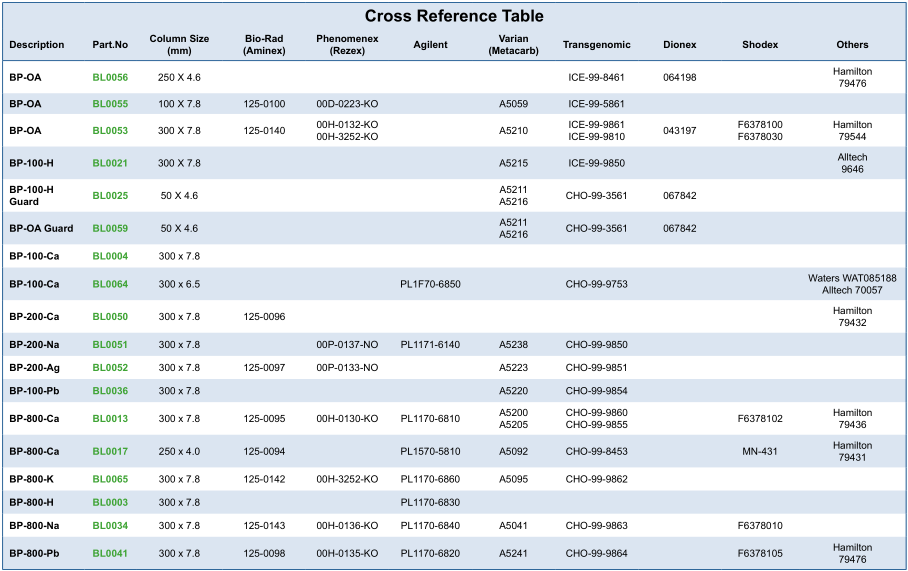Click Transgenomic cell CHO-99-9864
Screen dimensions: 908x571
pyautogui.click(x=596, y=554)
